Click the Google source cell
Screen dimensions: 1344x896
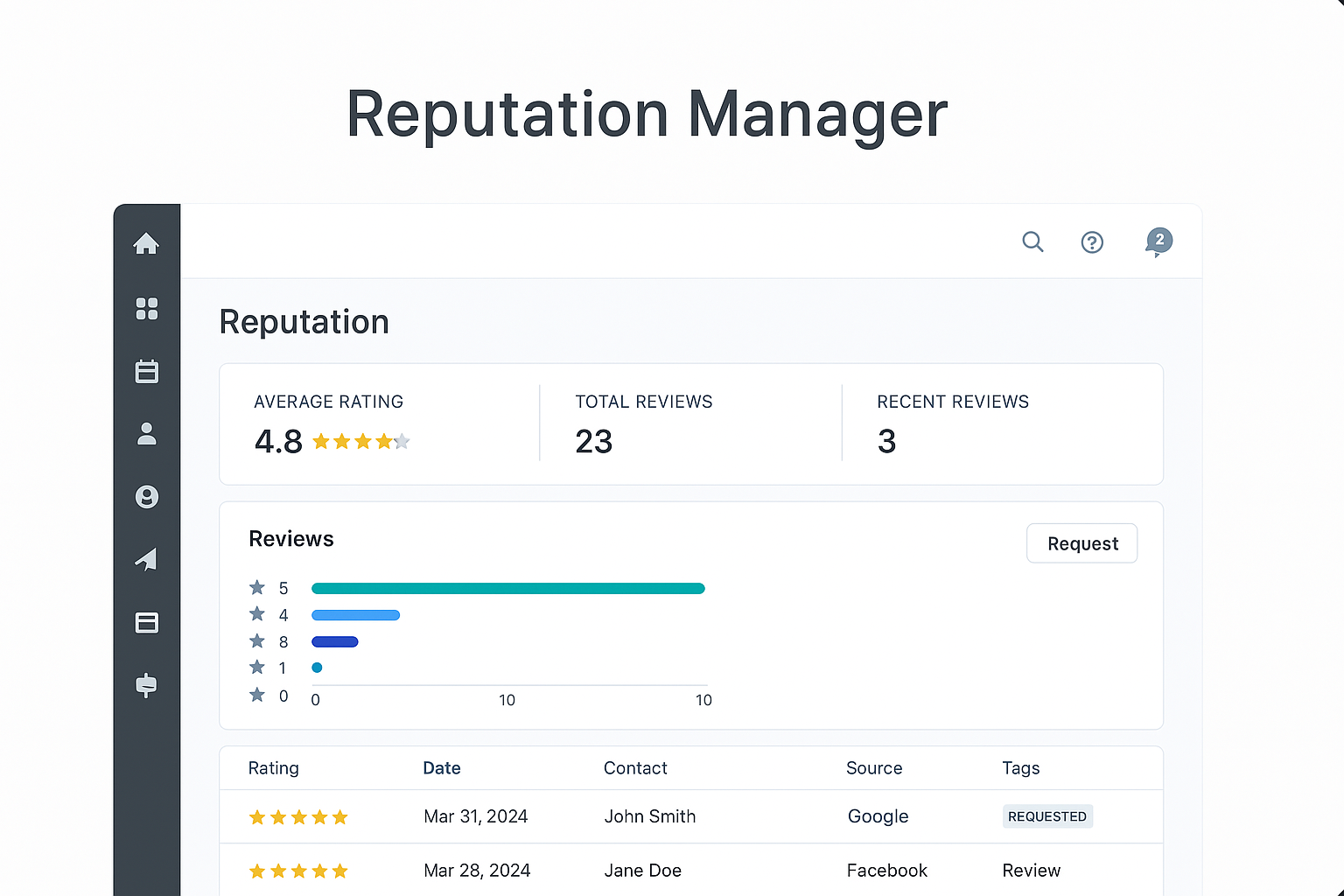pos(878,816)
